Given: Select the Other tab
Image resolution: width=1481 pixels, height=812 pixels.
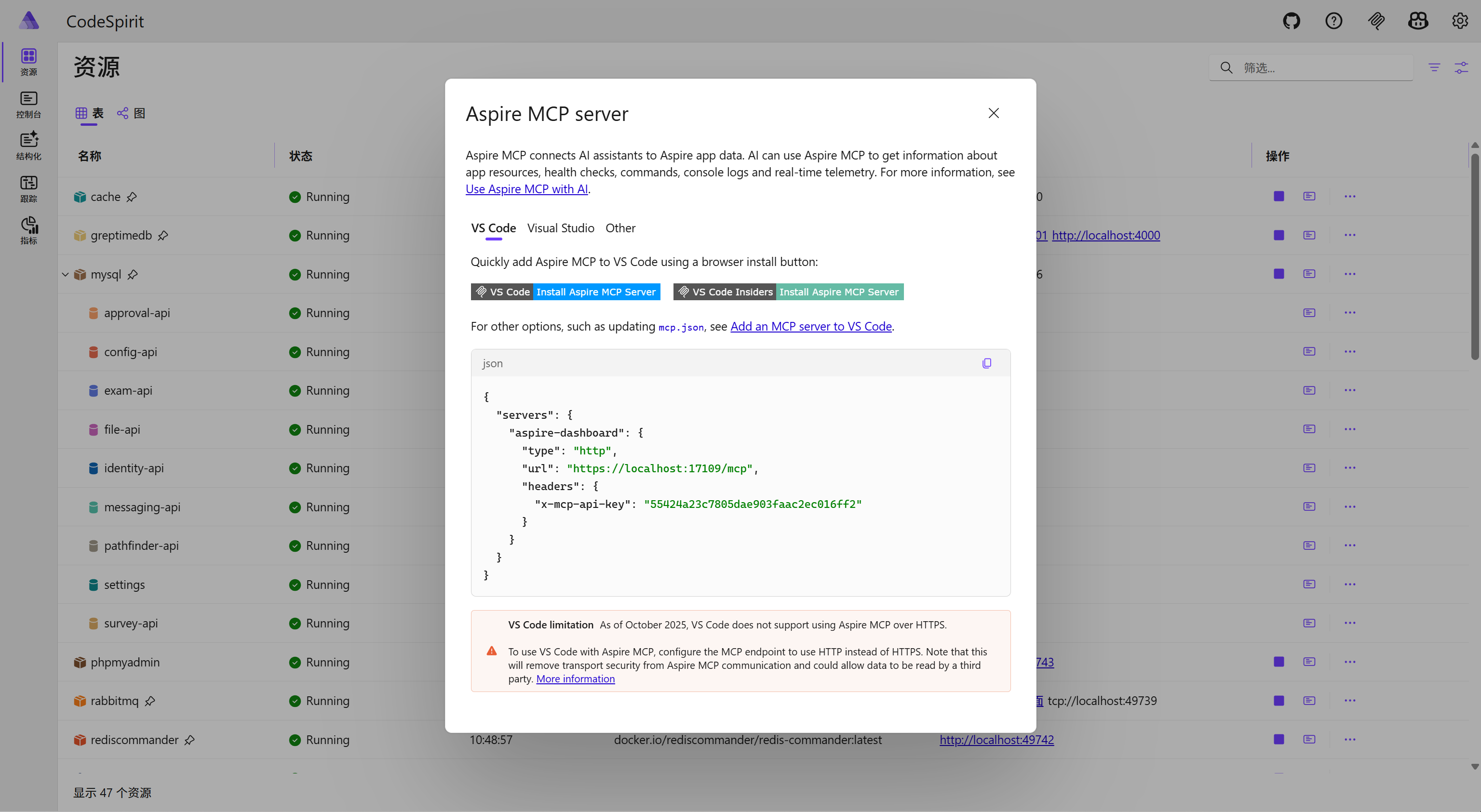Looking at the screenshot, I should click(x=620, y=228).
